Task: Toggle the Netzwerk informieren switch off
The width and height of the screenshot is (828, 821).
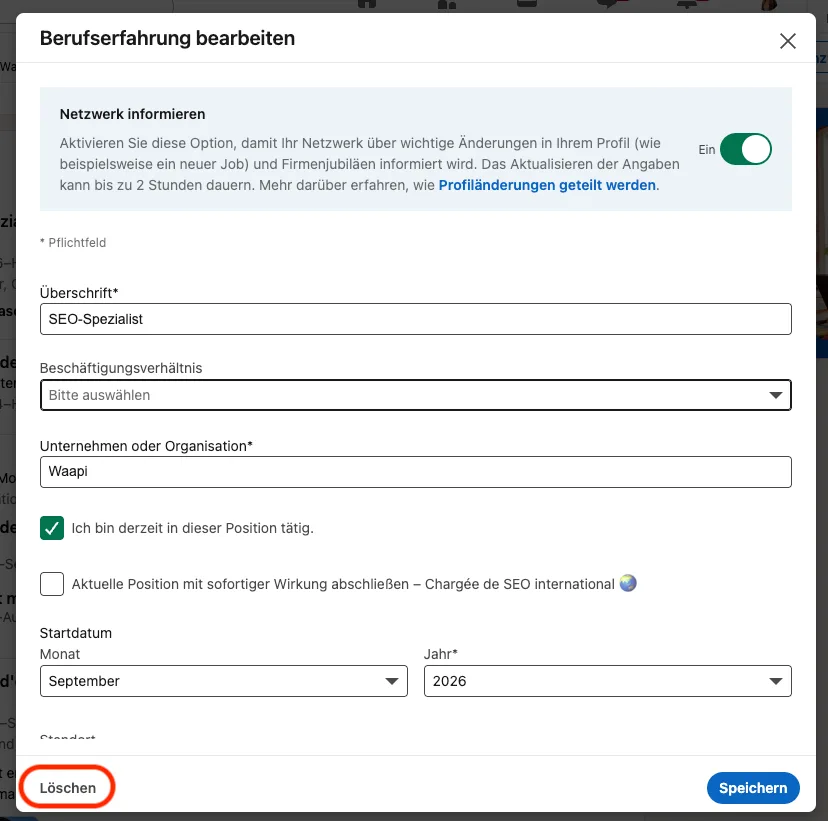Action: coord(745,149)
